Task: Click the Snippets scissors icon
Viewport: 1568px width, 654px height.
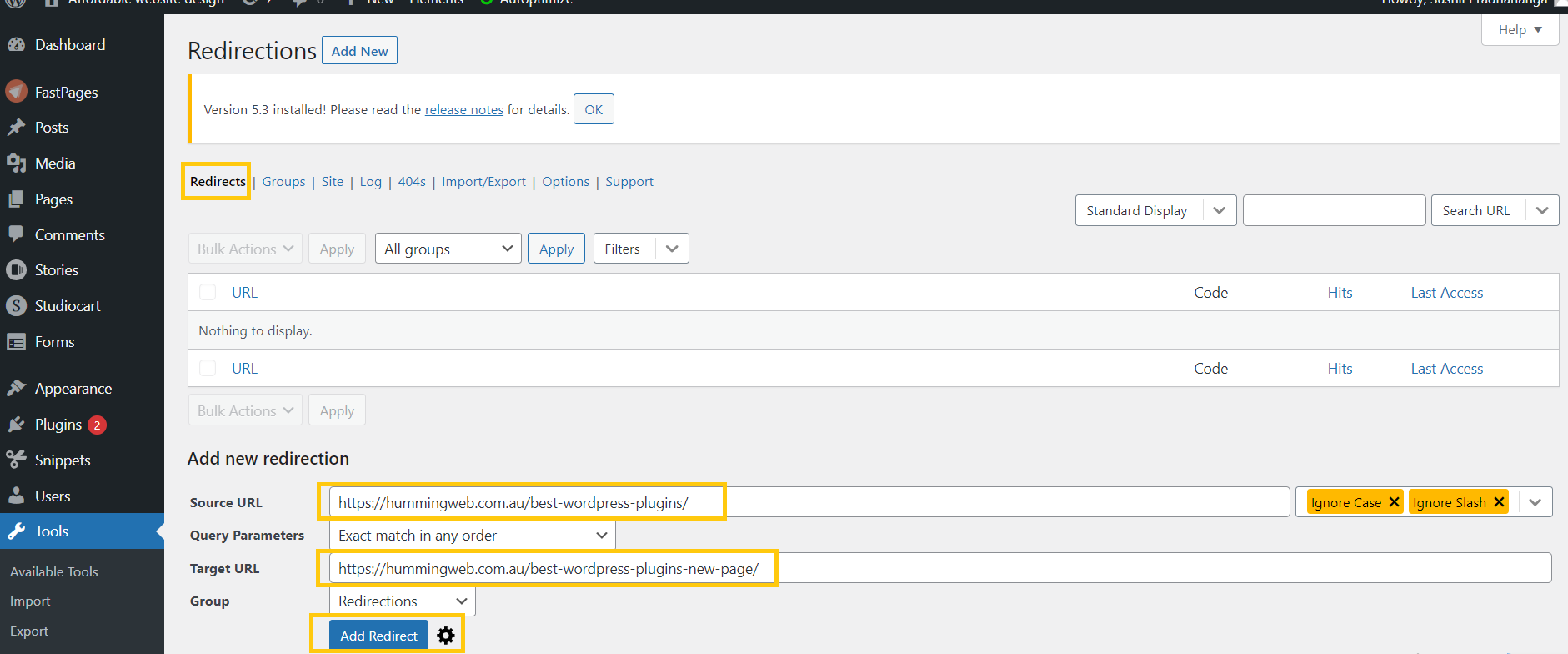Action: coord(16,460)
